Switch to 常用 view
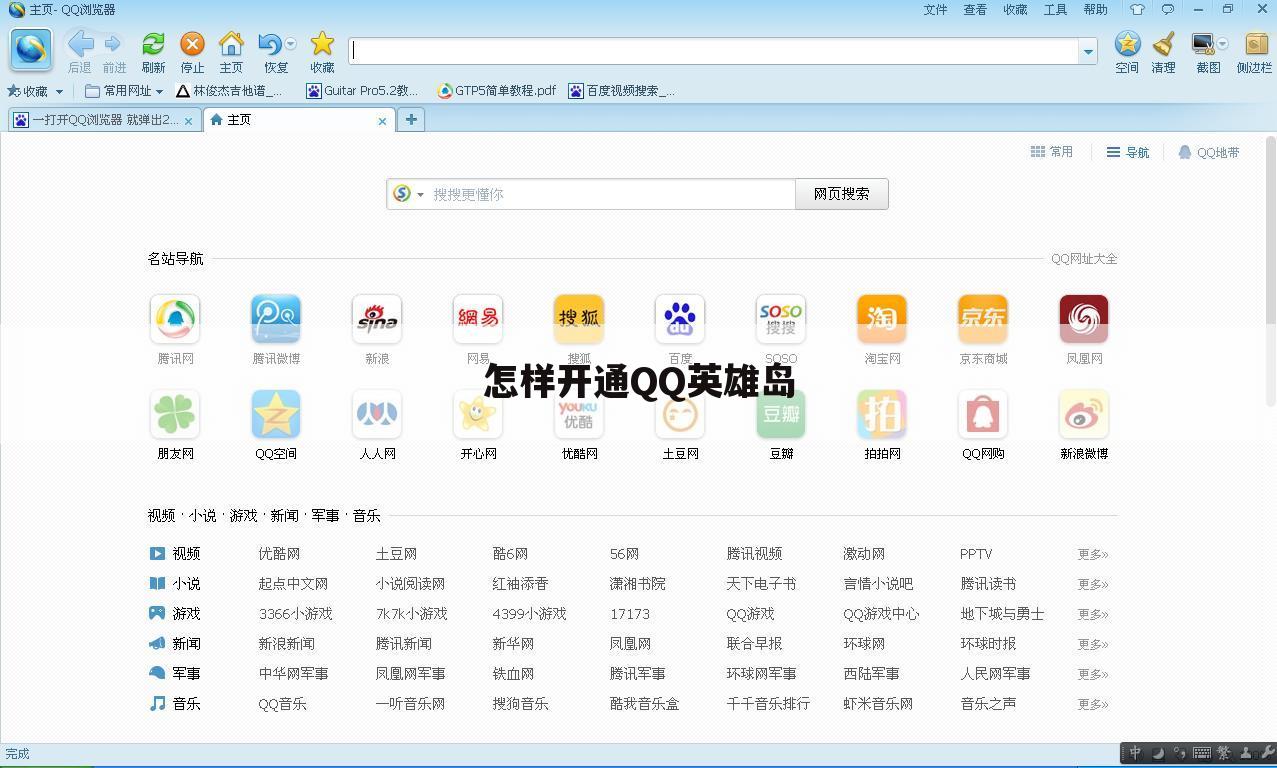The width and height of the screenshot is (1277, 768). [x=1052, y=152]
